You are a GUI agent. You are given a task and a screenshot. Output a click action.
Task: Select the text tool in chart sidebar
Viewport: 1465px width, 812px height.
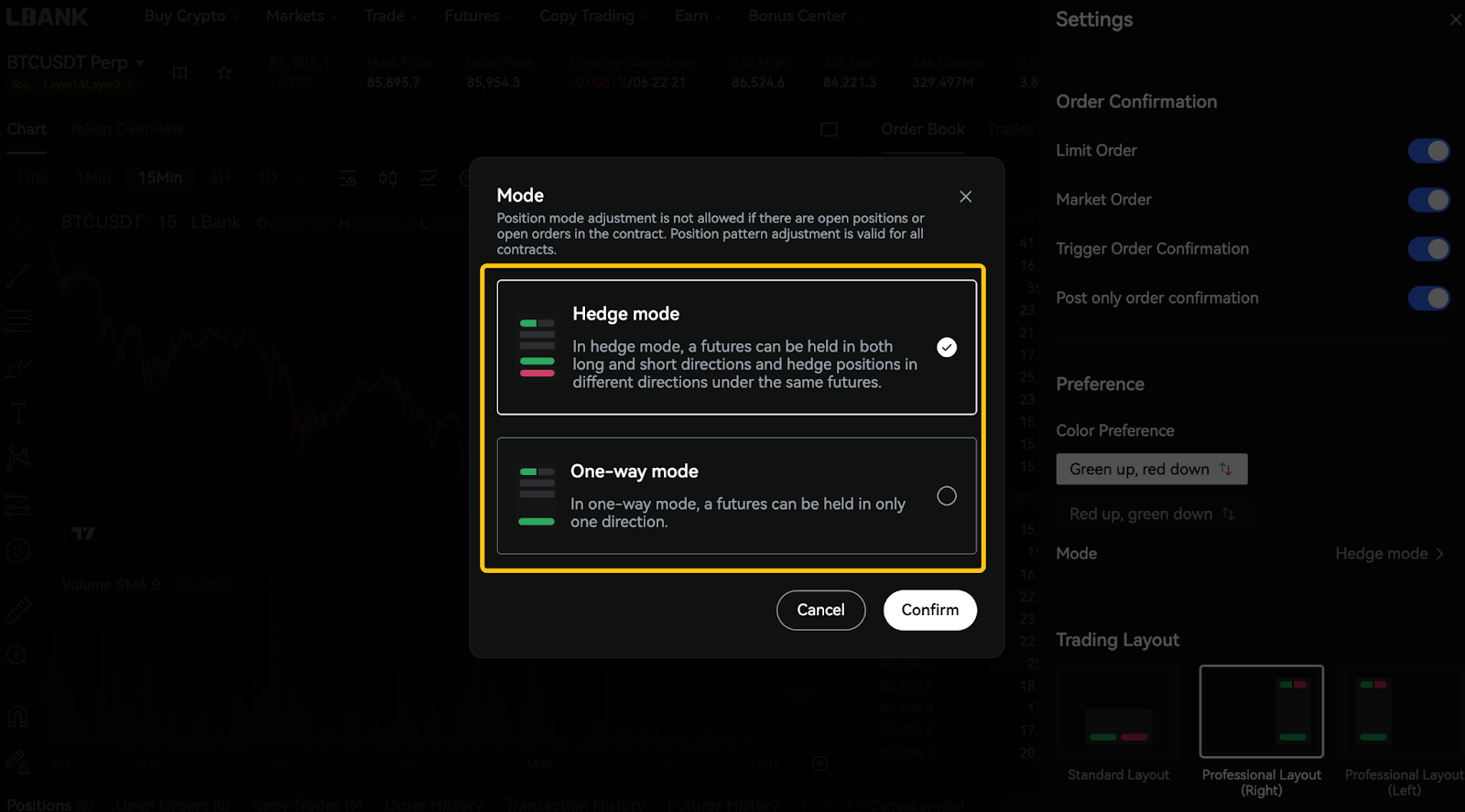pos(17,413)
